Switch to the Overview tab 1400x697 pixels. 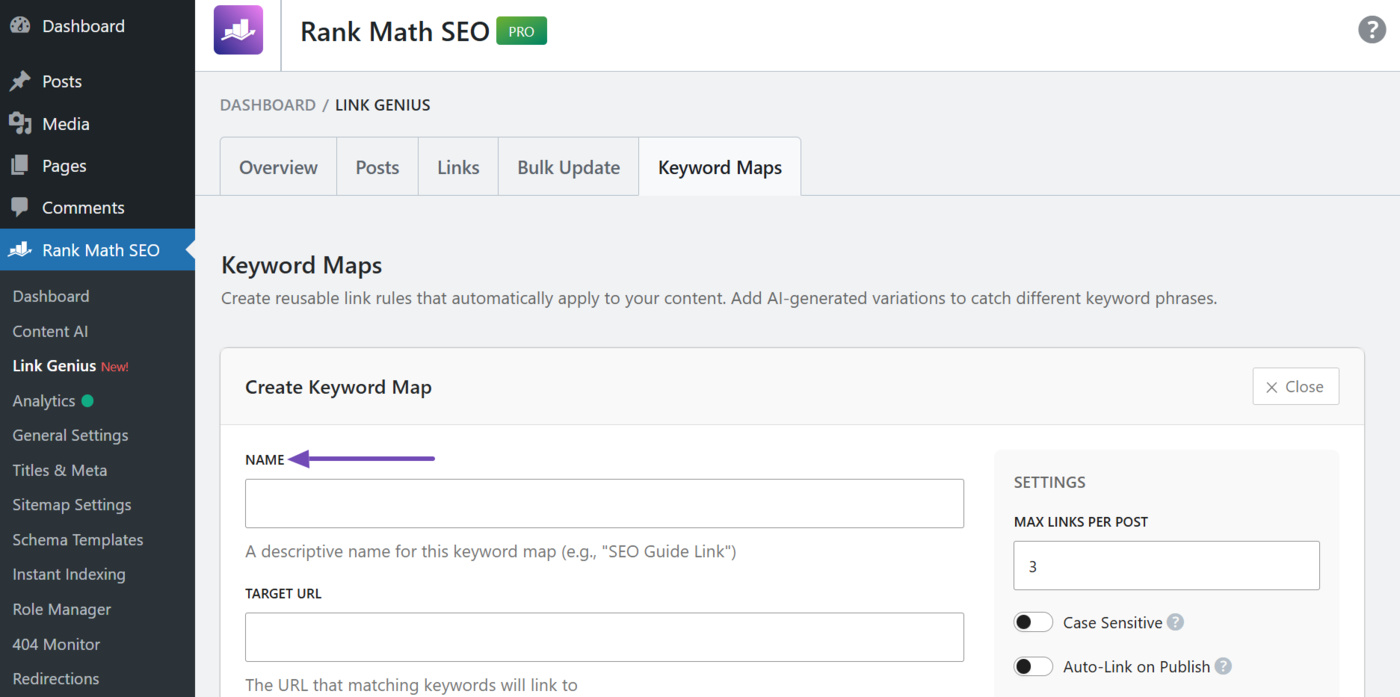[x=278, y=167]
